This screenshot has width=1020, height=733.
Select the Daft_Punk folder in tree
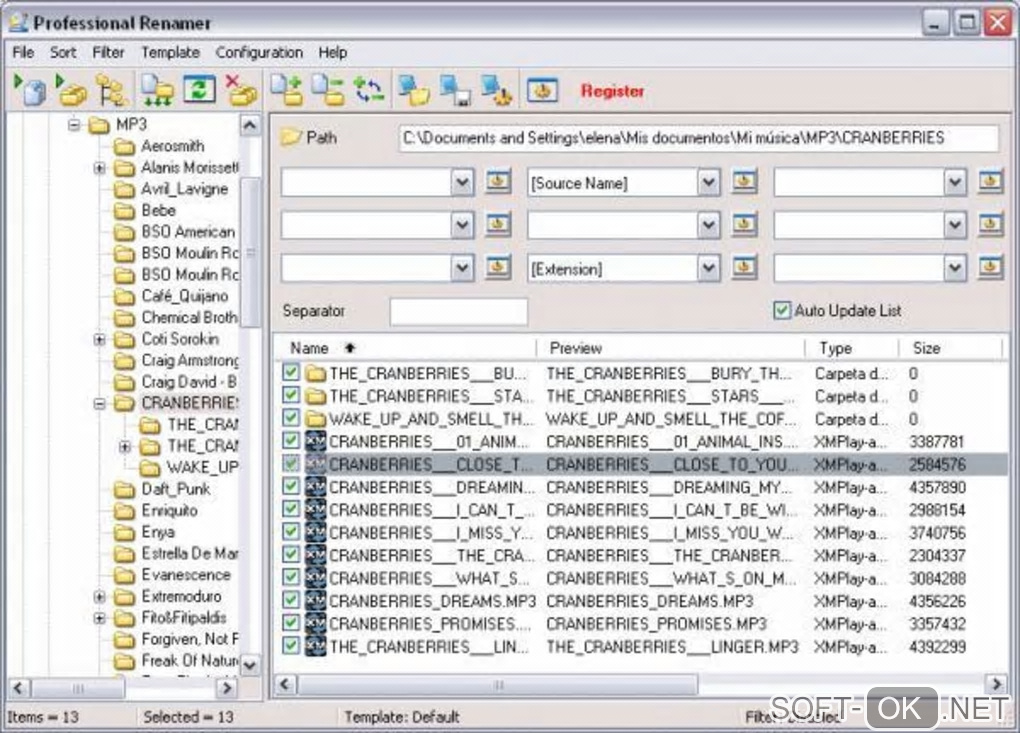pyautogui.click(x=176, y=489)
